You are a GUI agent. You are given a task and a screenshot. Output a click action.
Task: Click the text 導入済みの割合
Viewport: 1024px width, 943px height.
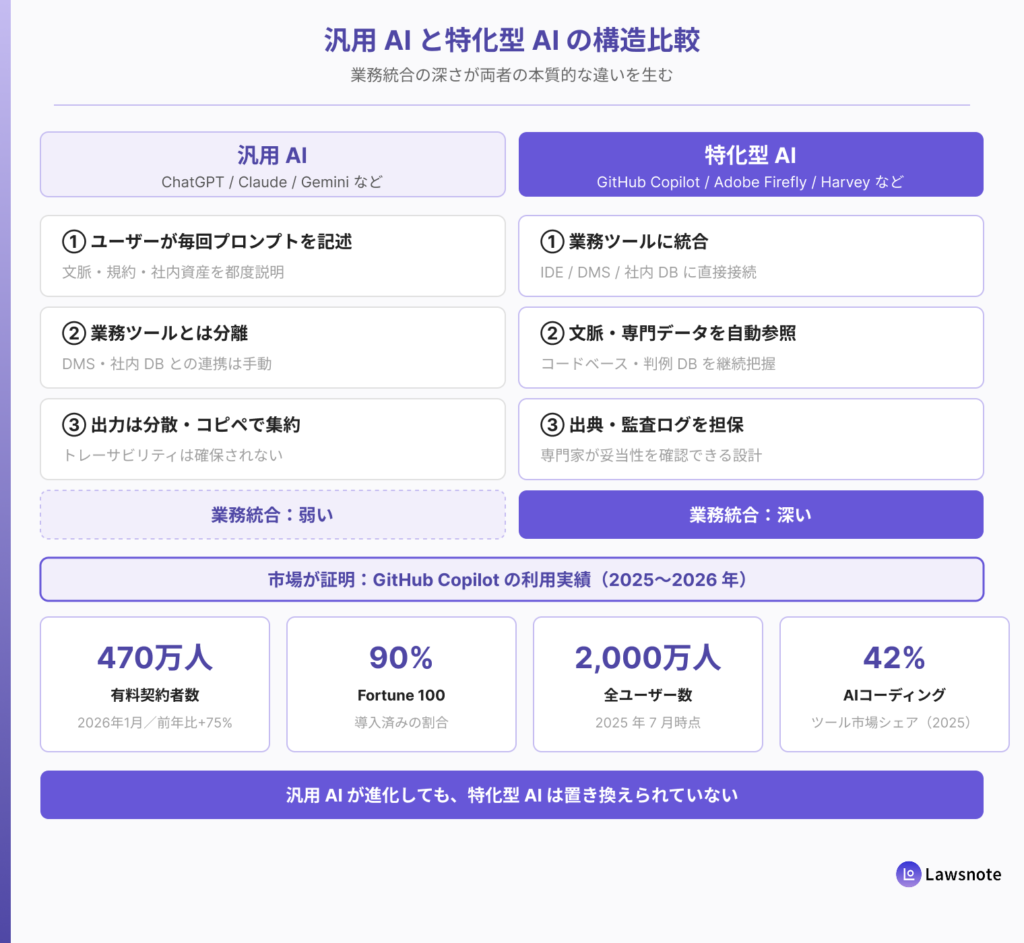pos(401,723)
